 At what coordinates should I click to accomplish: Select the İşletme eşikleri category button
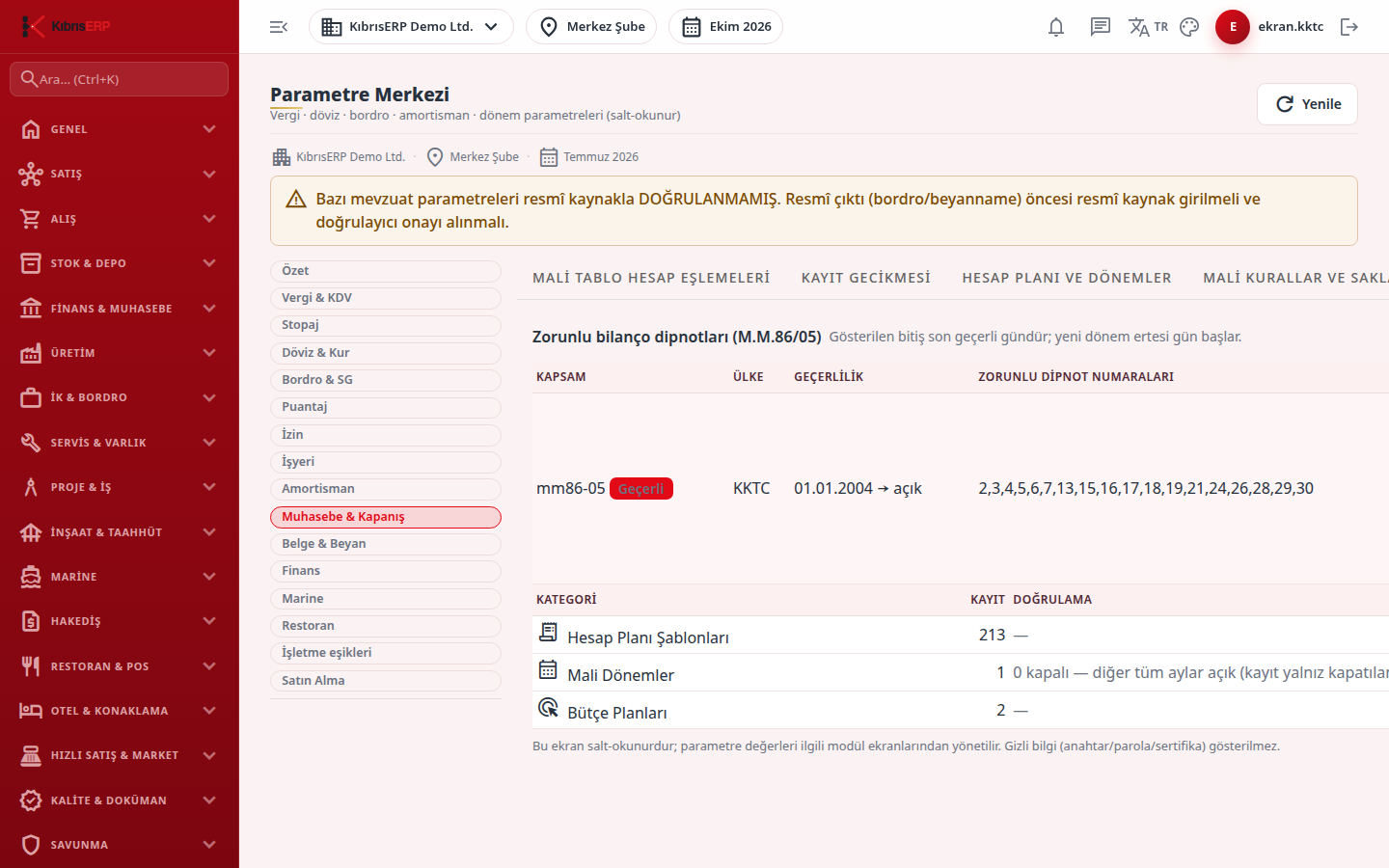click(x=386, y=653)
